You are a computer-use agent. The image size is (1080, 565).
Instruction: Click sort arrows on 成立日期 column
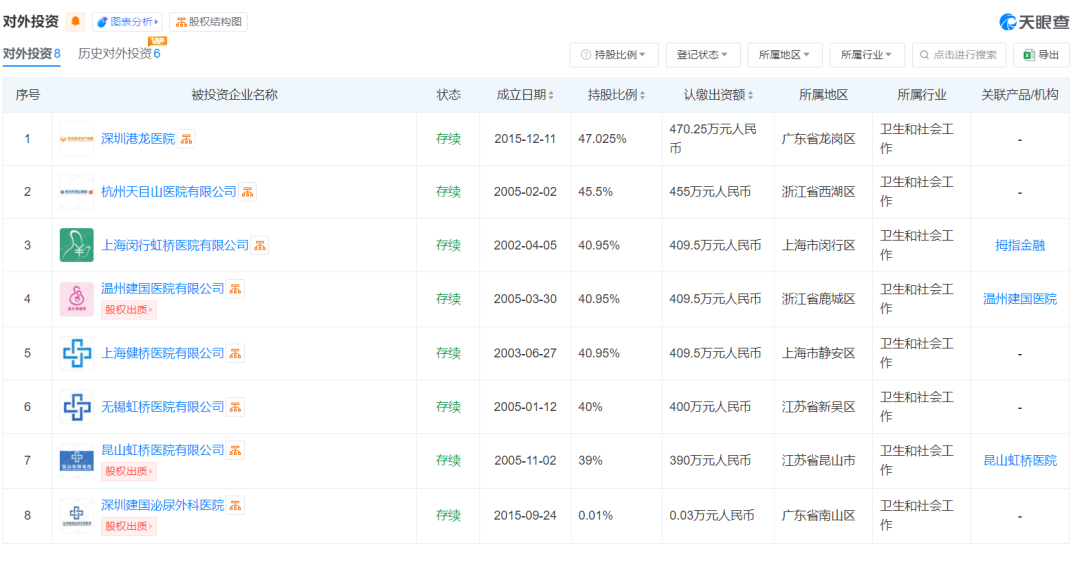553,95
